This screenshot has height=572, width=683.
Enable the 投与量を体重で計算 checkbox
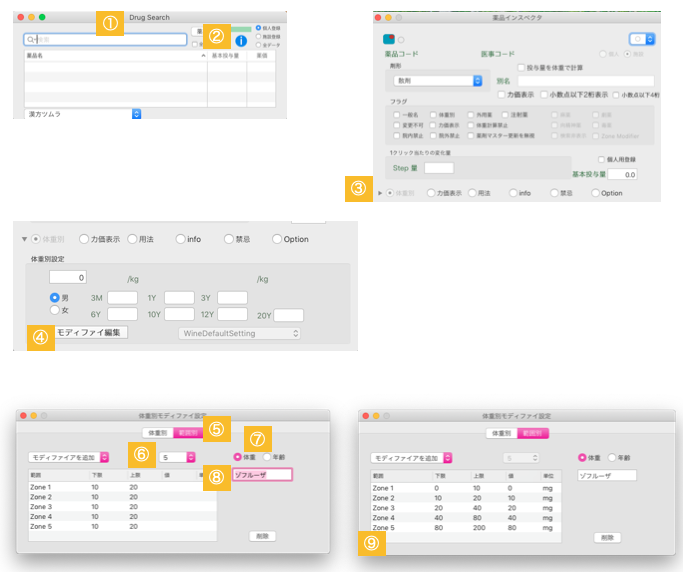pyautogui.click(x=521, y=66)
